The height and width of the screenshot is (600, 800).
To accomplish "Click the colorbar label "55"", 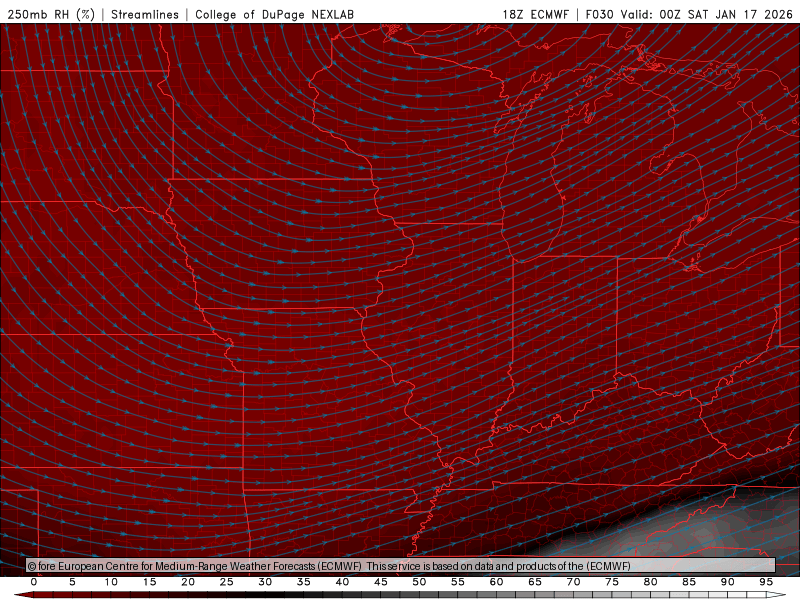I will [x=458, y=582].
